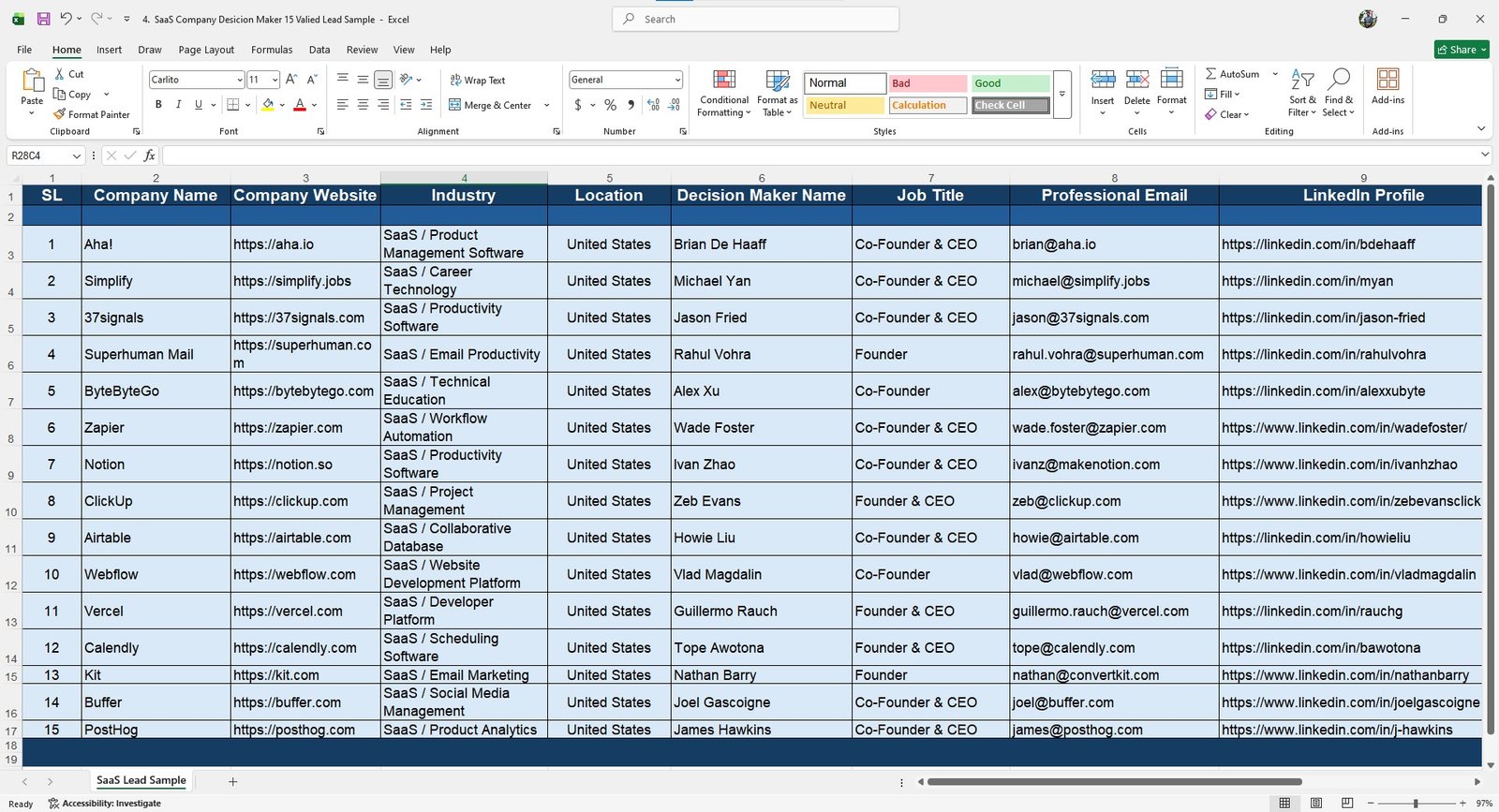Toggle Normal view in status bar
Screen dimensions: 1499x812
(1284, 804)
